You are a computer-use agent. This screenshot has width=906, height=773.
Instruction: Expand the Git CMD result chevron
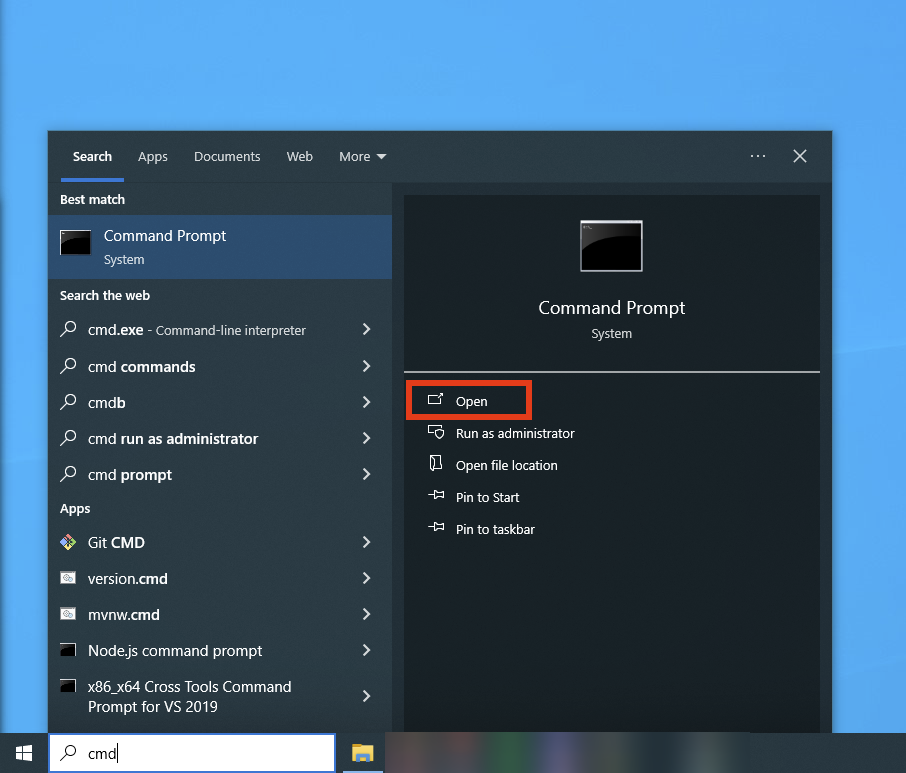click(x=366, y=543)
